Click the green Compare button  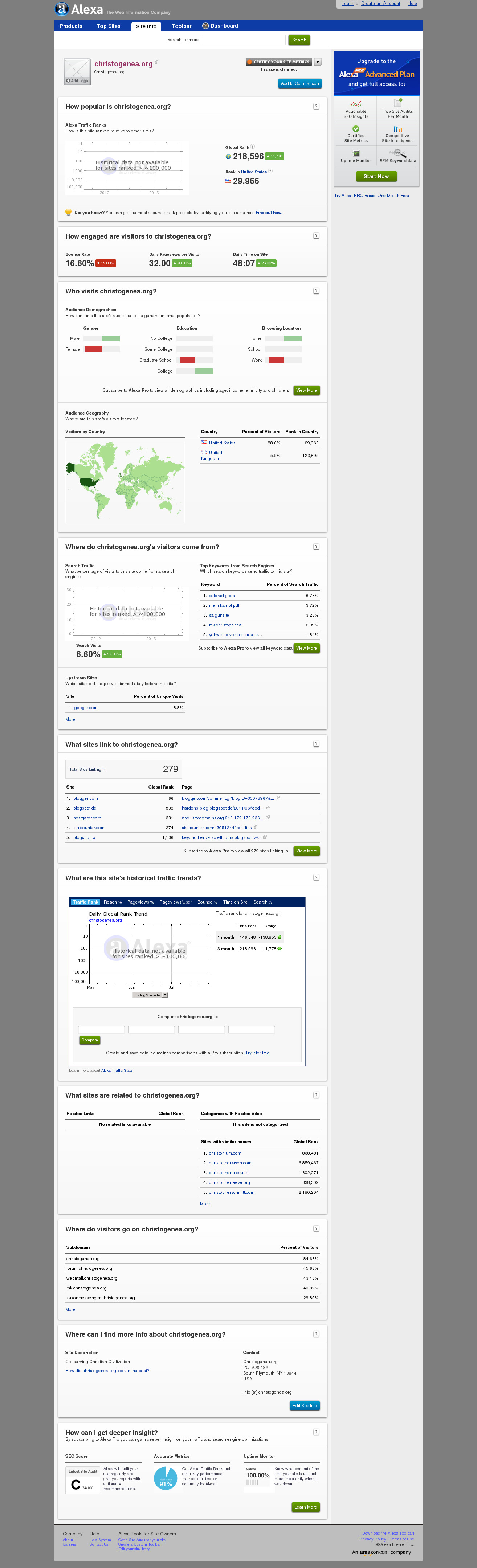click(x=90, y=1040)
